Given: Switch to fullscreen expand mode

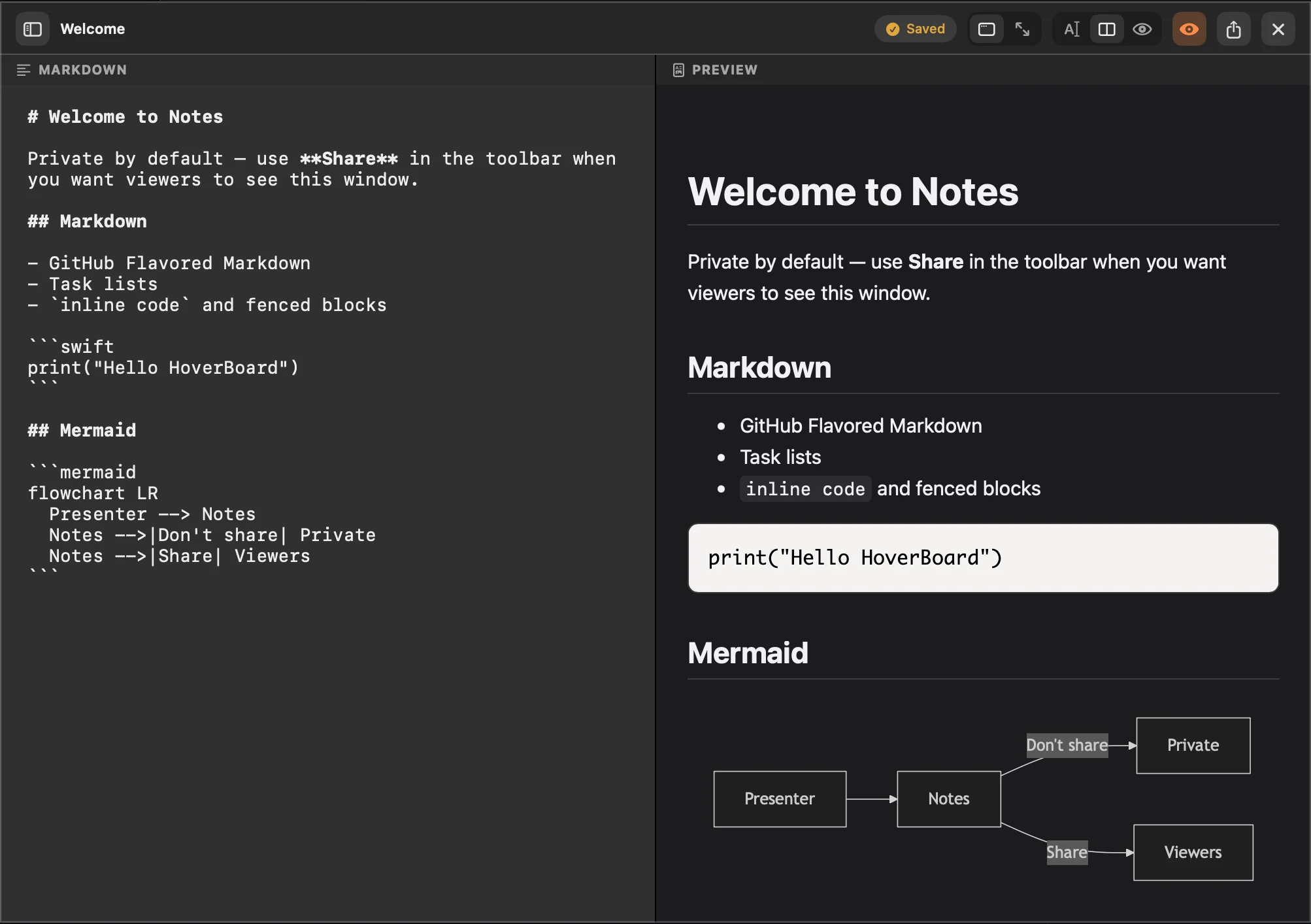Looking at the screenshot, I should 1022,29.
